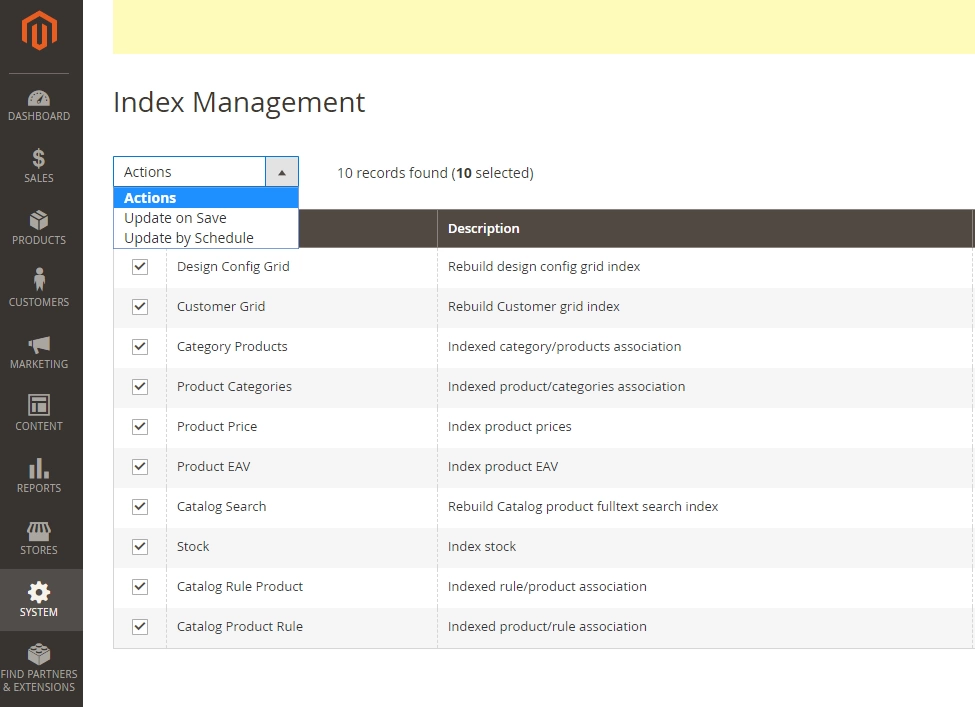
Task: Uncheck the Catalog Rule Product checkbox
Action: point(140,586)
